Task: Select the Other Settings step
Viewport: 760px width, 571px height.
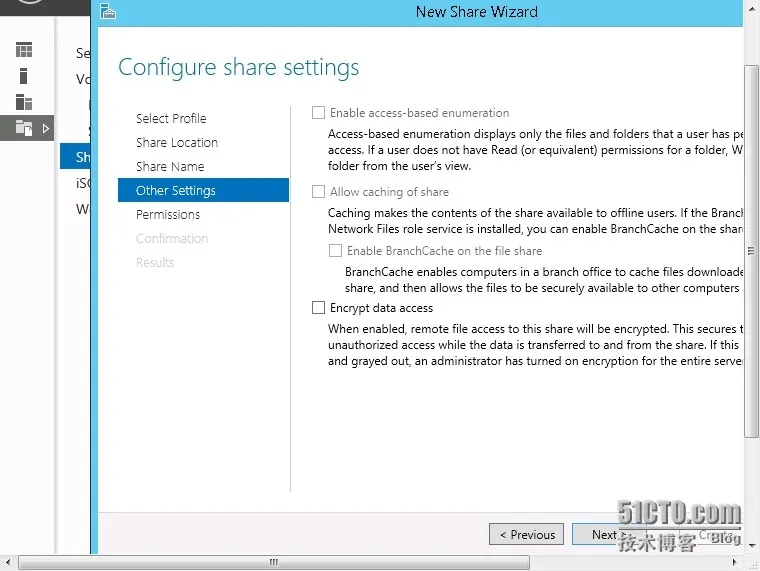Action: [x=204, y=190]
